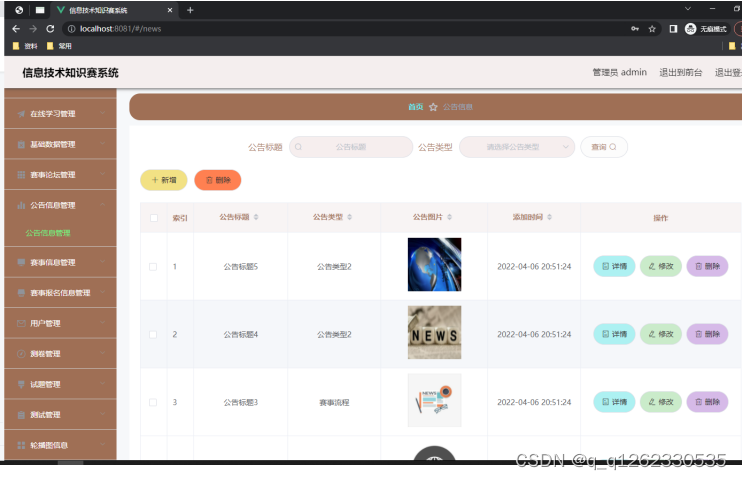Click the 赛事信息管理 monitor icon
The height and width of the screenshot is (480, 742).
pyautogui.click(x=21, y=262)
